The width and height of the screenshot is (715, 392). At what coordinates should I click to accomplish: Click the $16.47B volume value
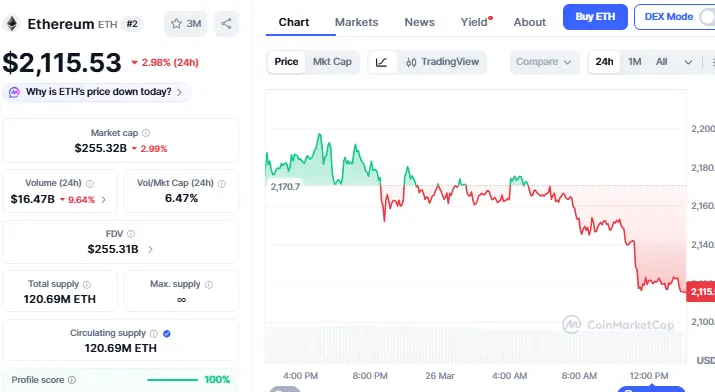click(32, 199)
